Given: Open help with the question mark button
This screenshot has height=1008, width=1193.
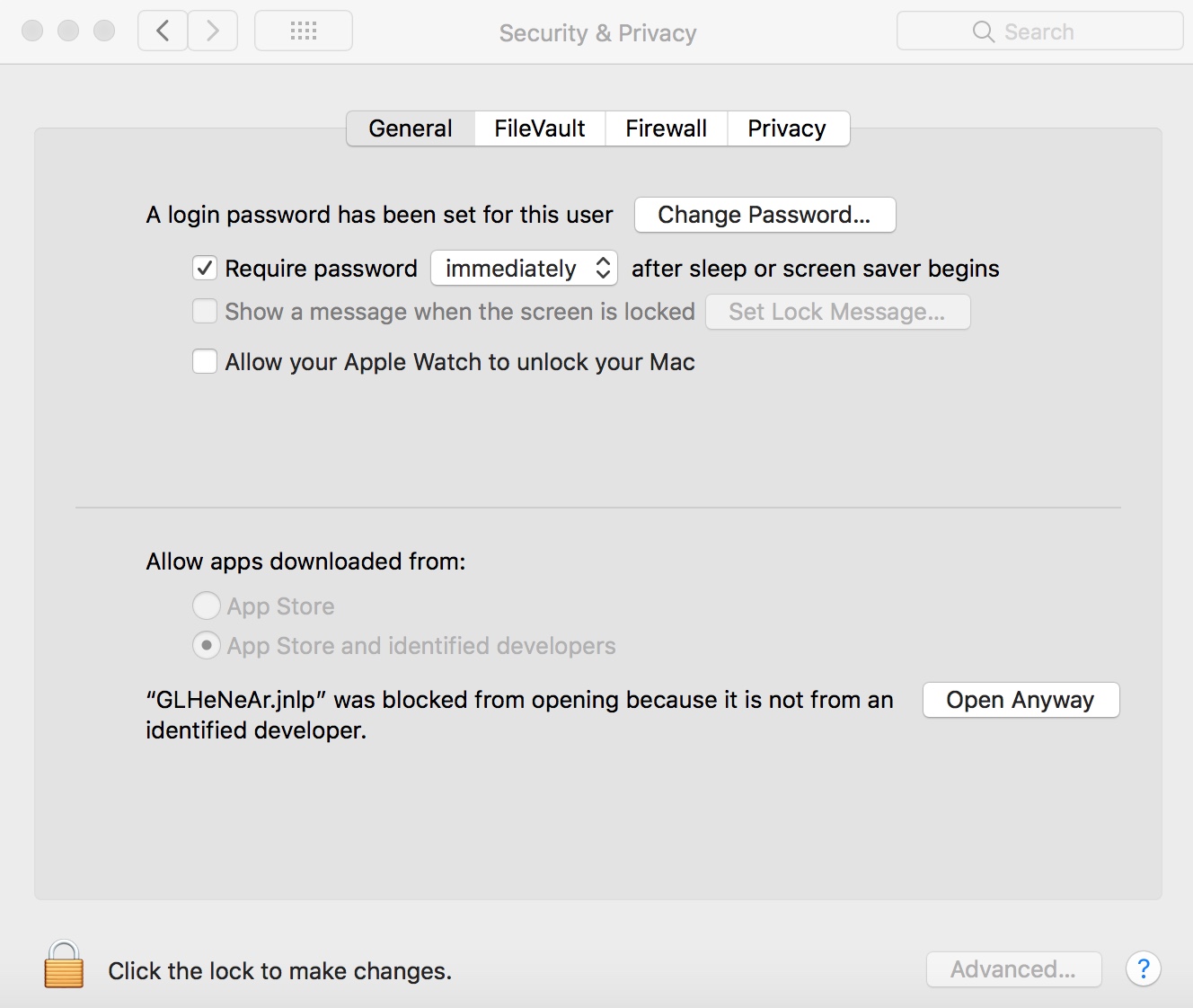Looking at the screenshot, I should click(1143, 969).
